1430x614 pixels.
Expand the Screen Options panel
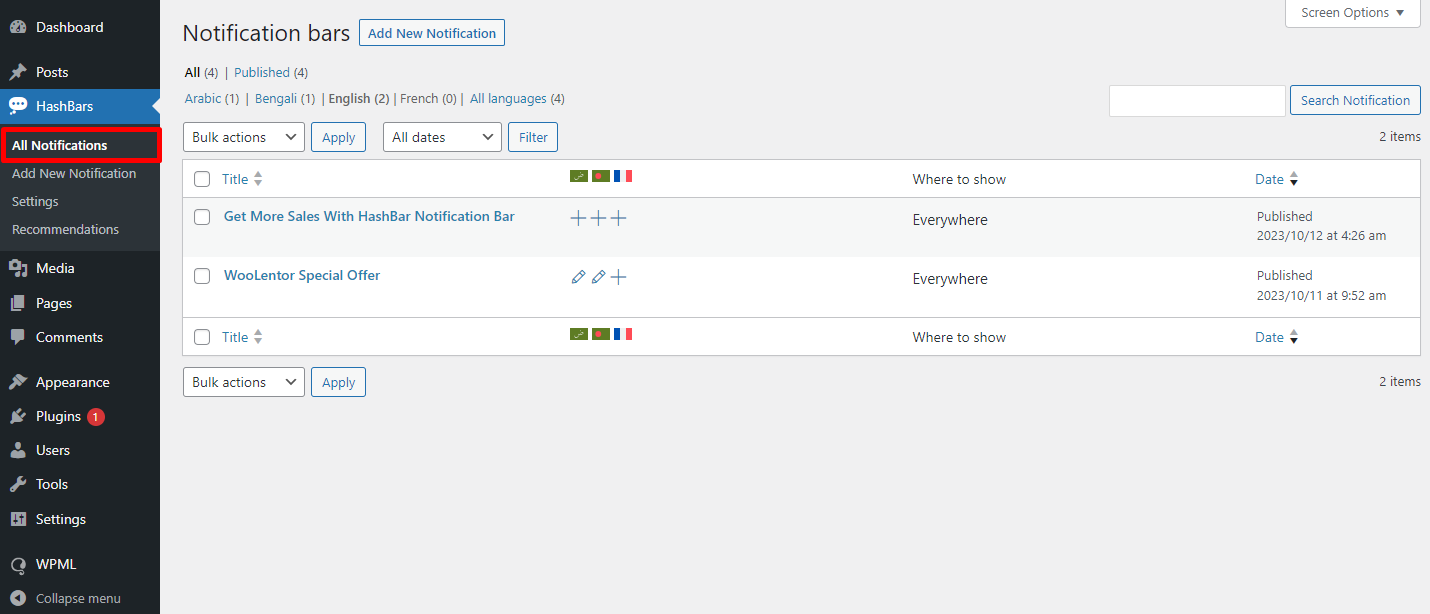coord(1352,12)
